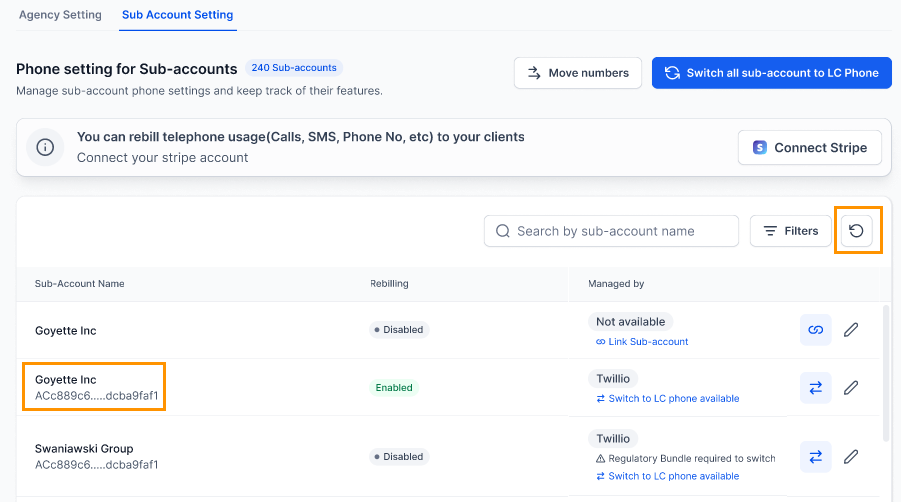
Task: Click the info icon in rebill banner
Action: [45, 148]
